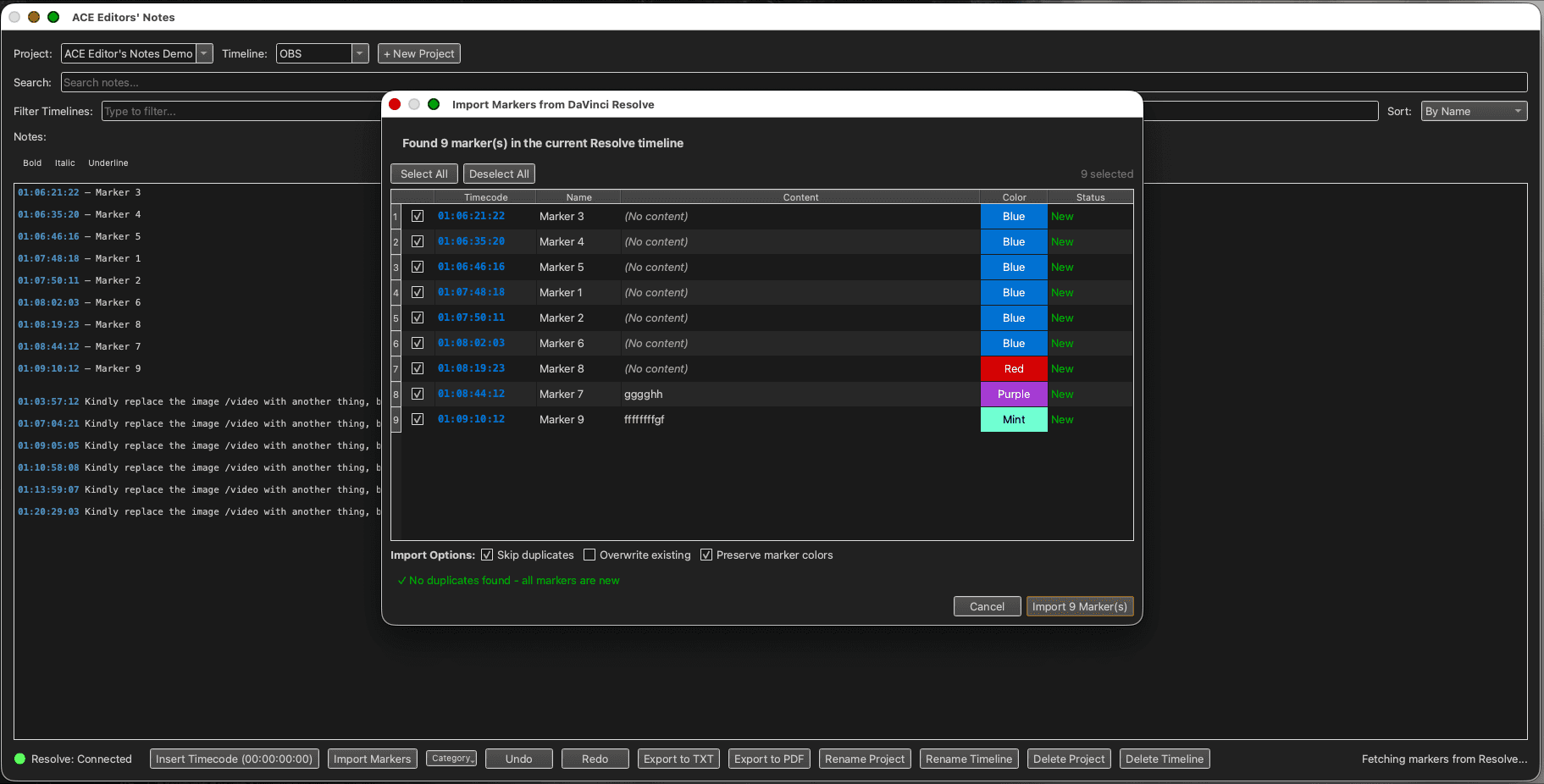Toggle the Marker 5 row checkbox

click(418, 267)
